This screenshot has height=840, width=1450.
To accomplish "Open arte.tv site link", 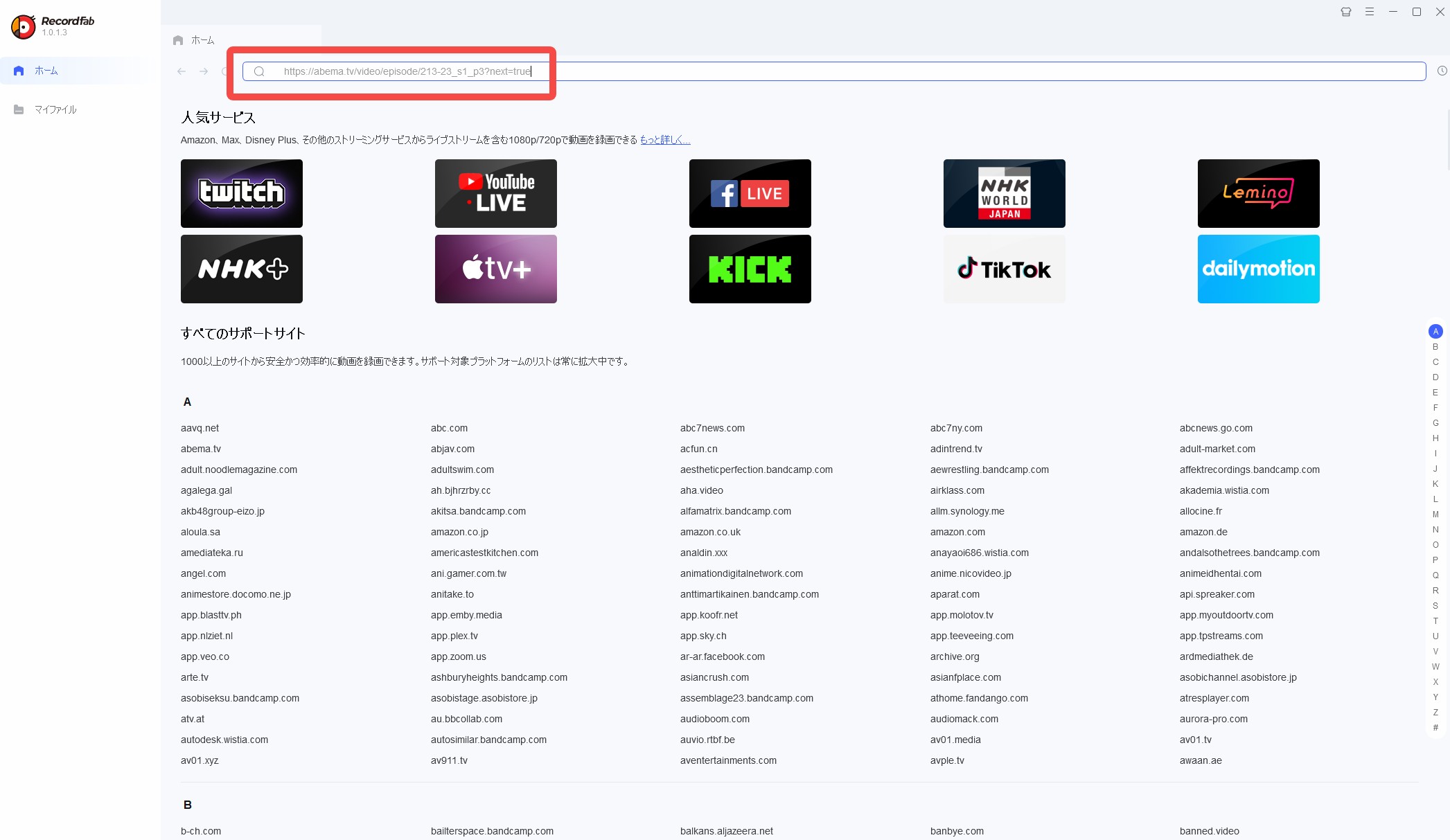I will (194, 677).
